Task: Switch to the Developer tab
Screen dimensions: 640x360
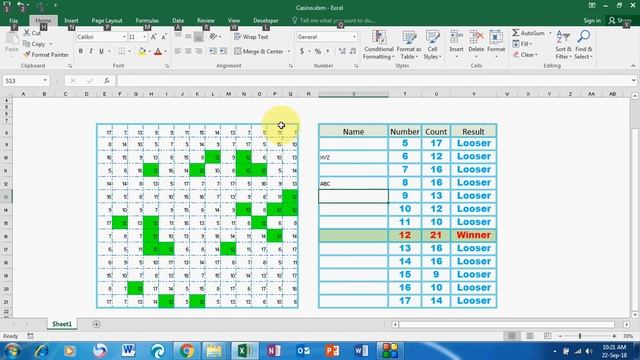Action: click(x=266, y=20)
